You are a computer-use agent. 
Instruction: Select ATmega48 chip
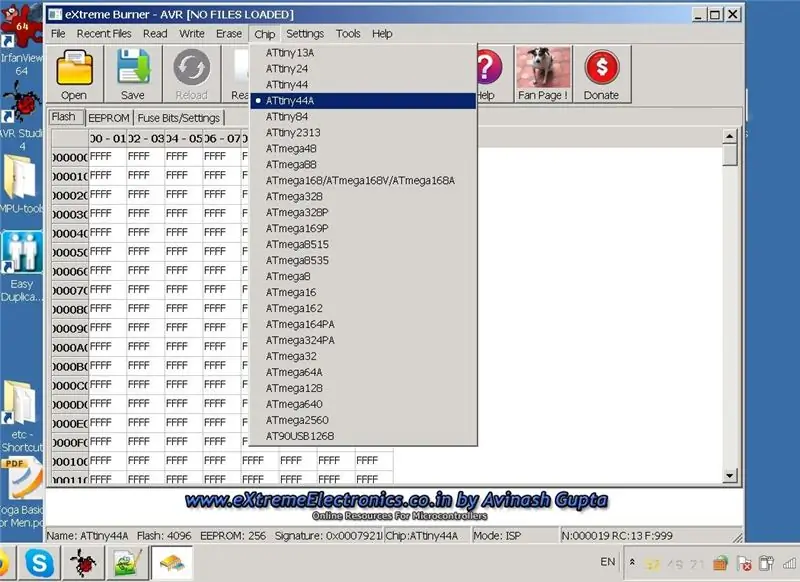(363, 149)
